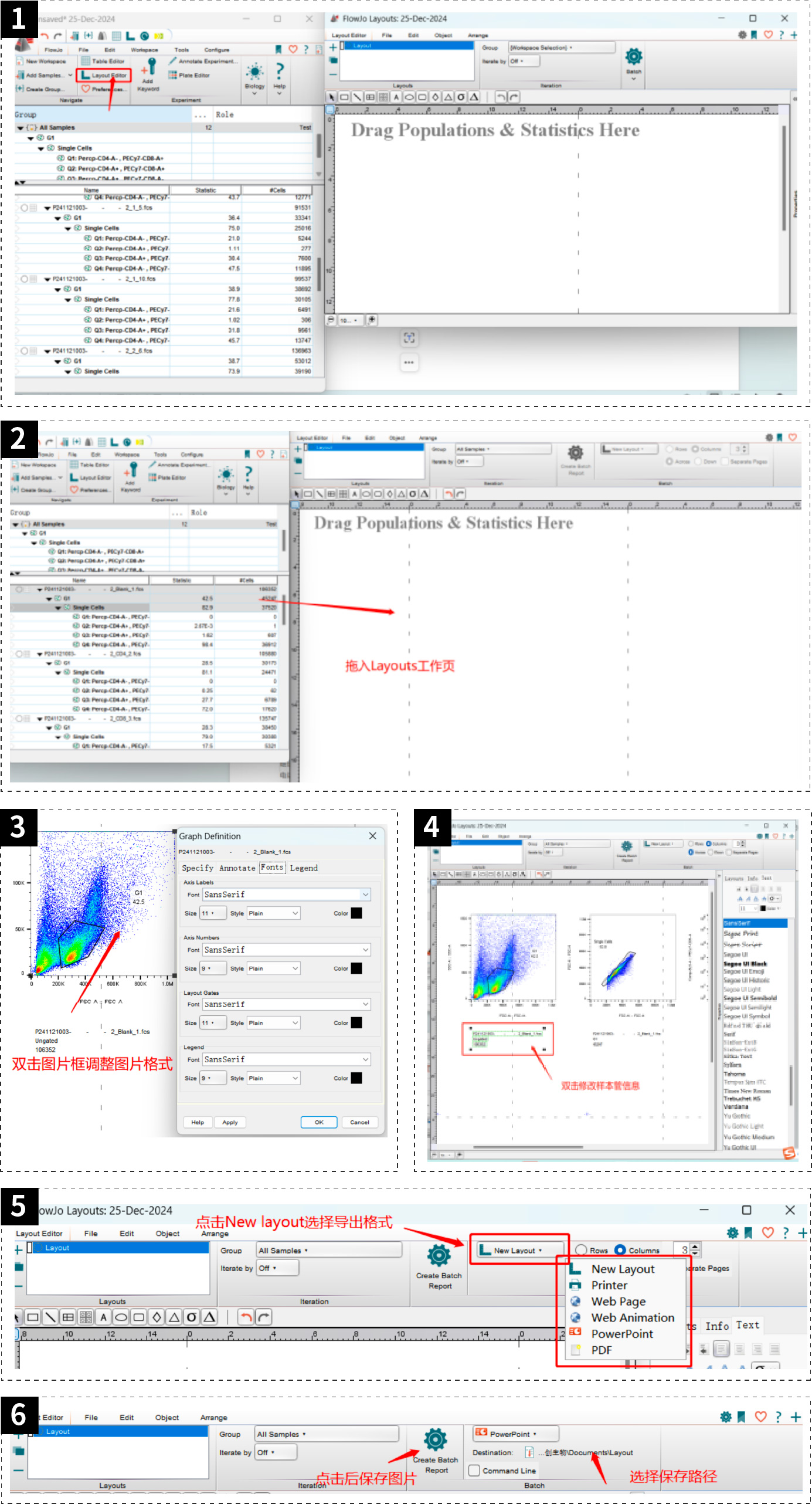Select the Columns radio button in panel 5

click(x=620, y=1250)
